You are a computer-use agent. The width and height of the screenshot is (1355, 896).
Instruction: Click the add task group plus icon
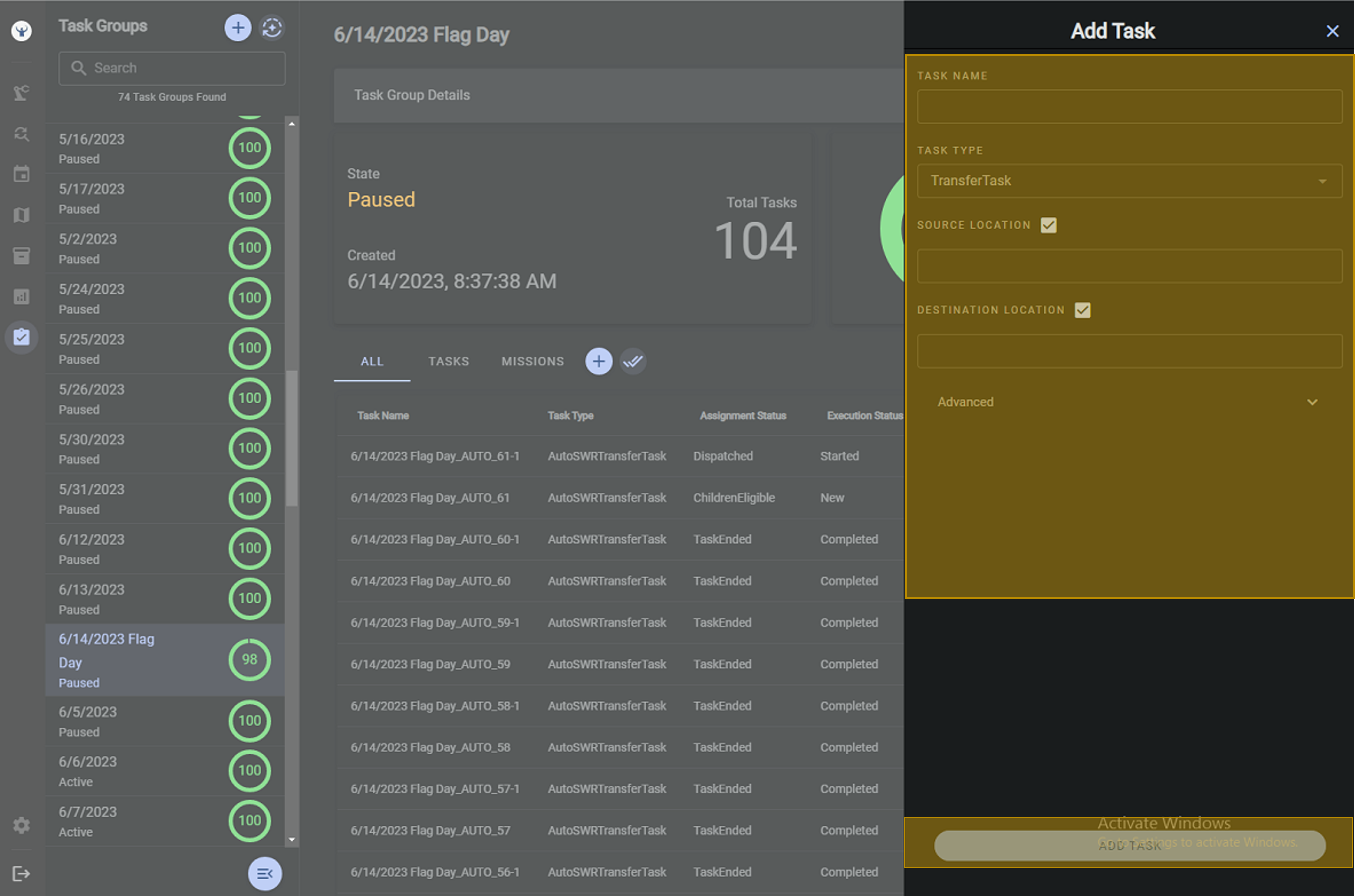coord(238,27)
